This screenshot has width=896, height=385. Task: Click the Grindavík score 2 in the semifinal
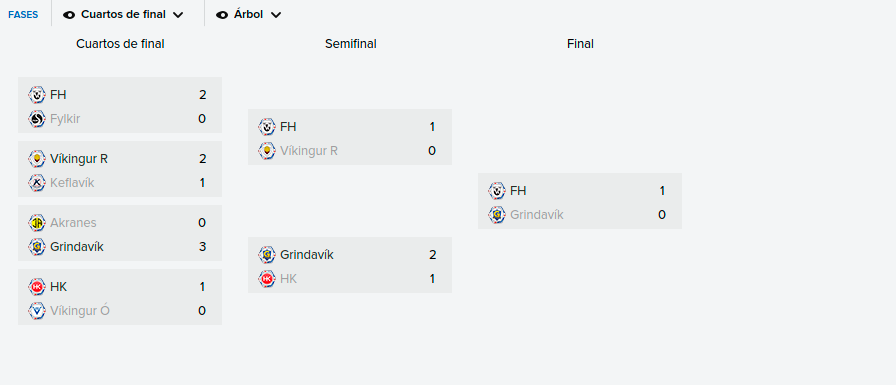(x=433, y=255)
